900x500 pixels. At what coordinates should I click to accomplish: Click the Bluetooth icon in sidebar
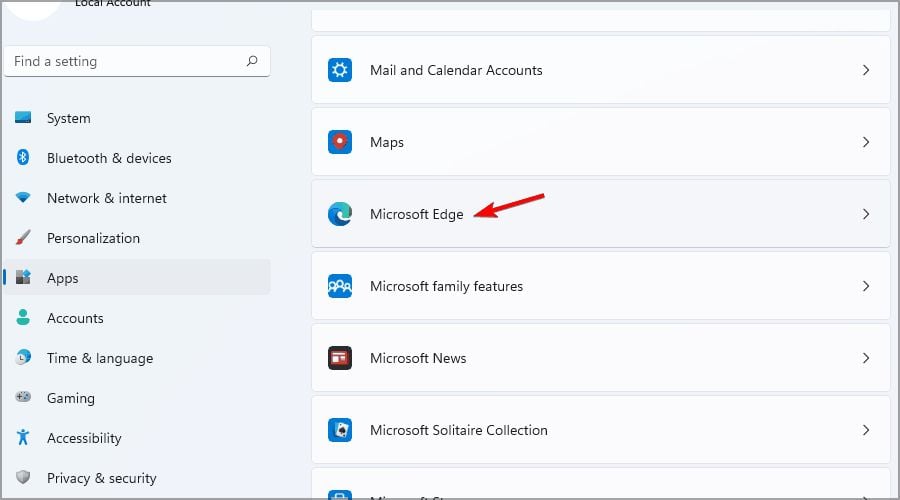[23, 158]
